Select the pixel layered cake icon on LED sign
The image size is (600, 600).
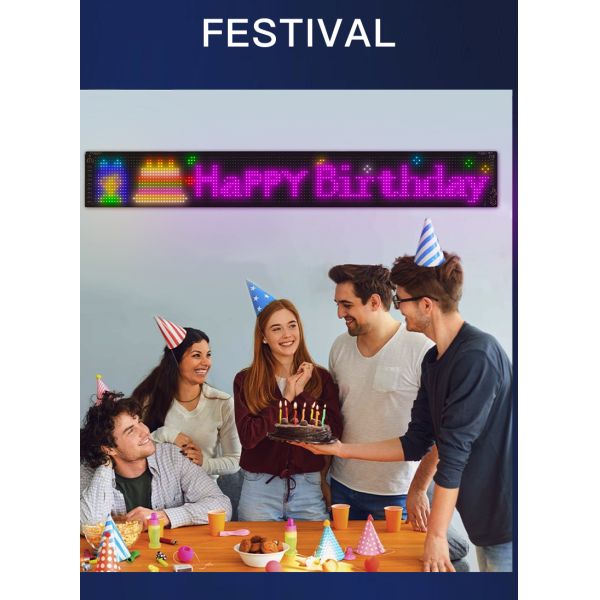[160, 180]
